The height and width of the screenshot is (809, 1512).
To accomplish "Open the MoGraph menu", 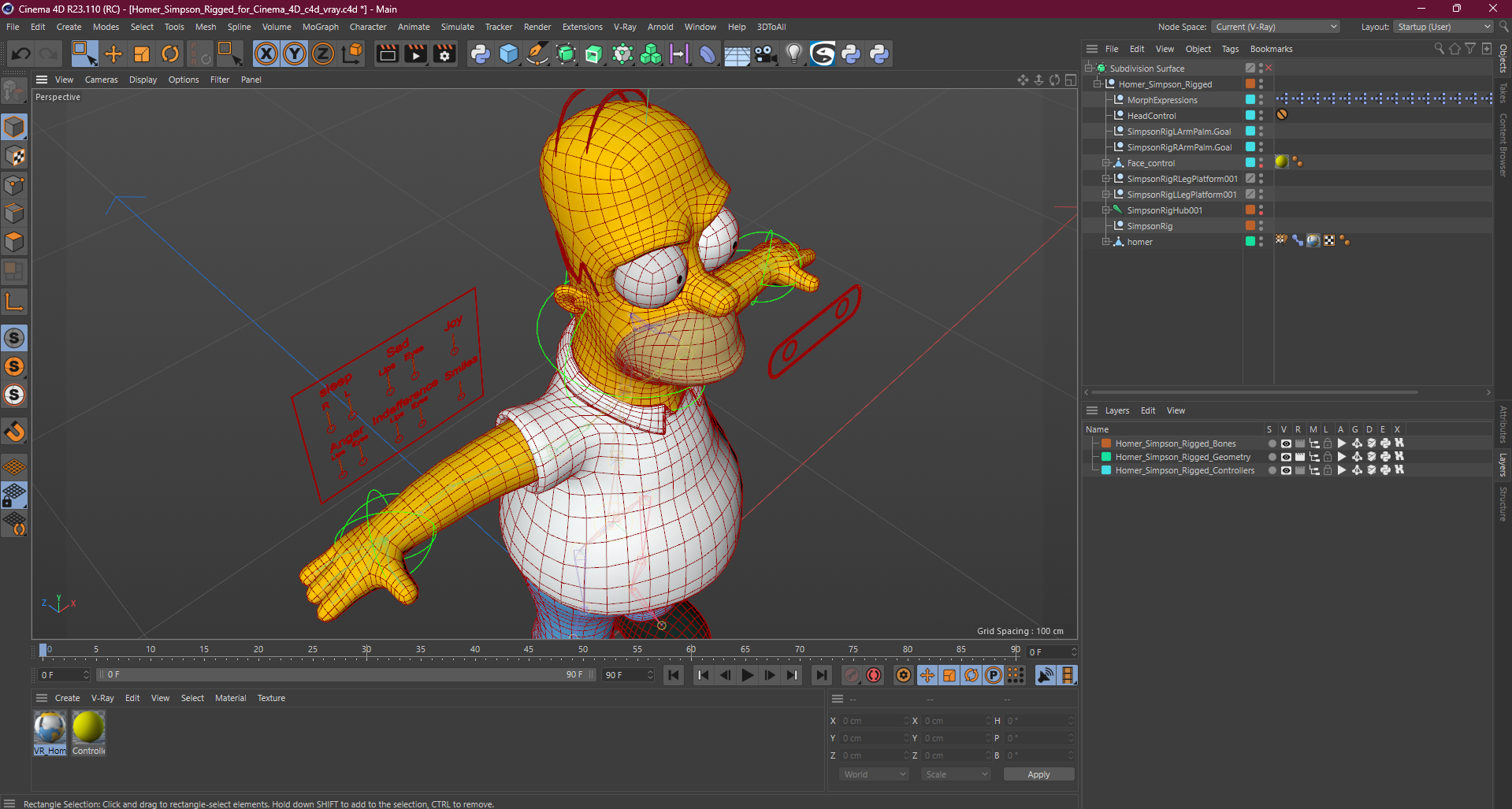I will pos(320,27).
